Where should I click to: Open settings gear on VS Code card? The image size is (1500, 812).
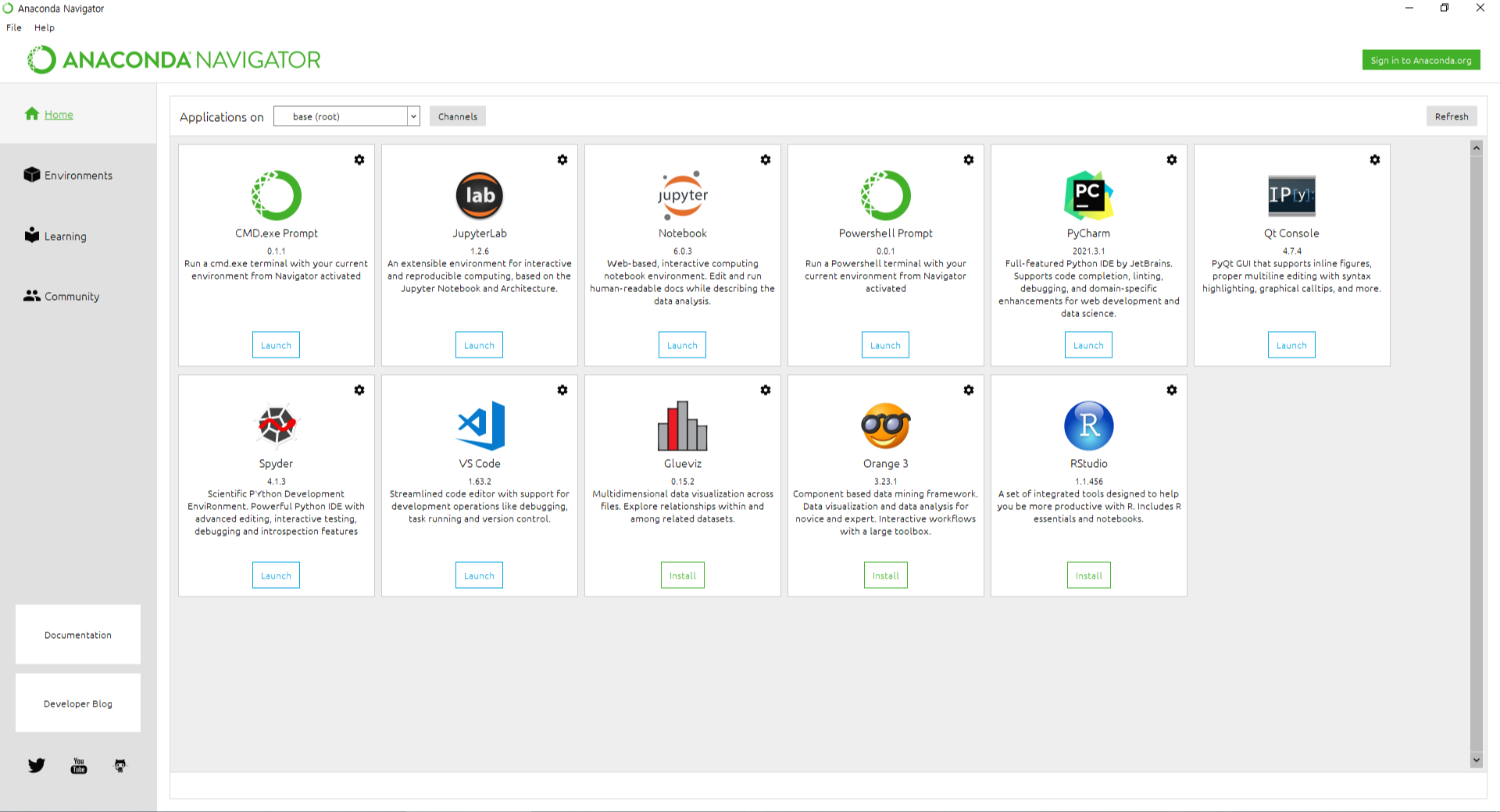[x=562, y=390]
